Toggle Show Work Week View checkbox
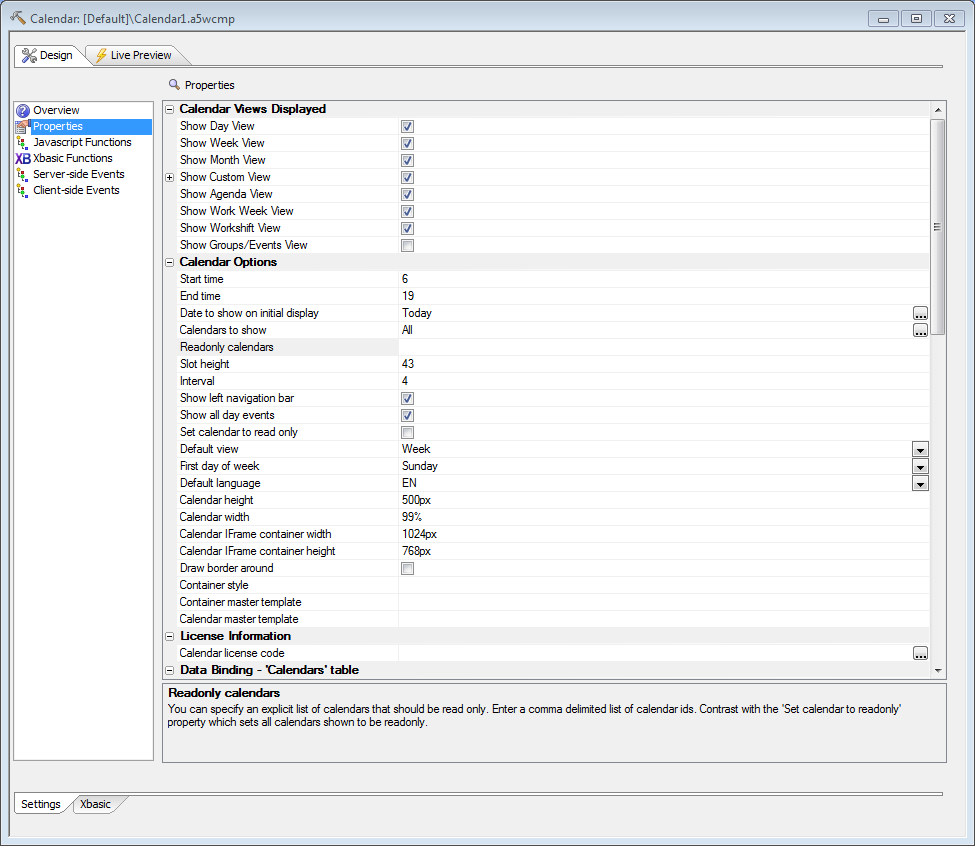 (407, 211)
